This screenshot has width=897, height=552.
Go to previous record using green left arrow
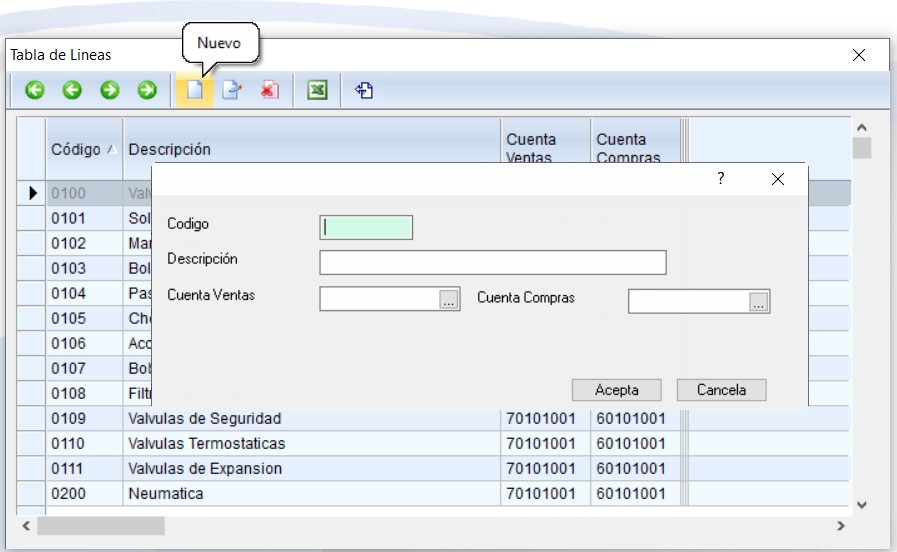pyautogui.click(x=72, y=91)
